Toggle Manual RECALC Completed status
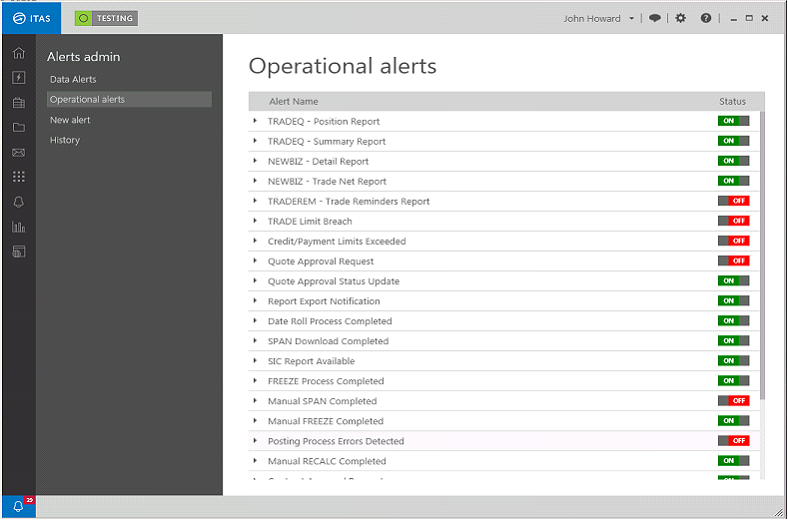 pyautogui.click(x=733, y=461)
